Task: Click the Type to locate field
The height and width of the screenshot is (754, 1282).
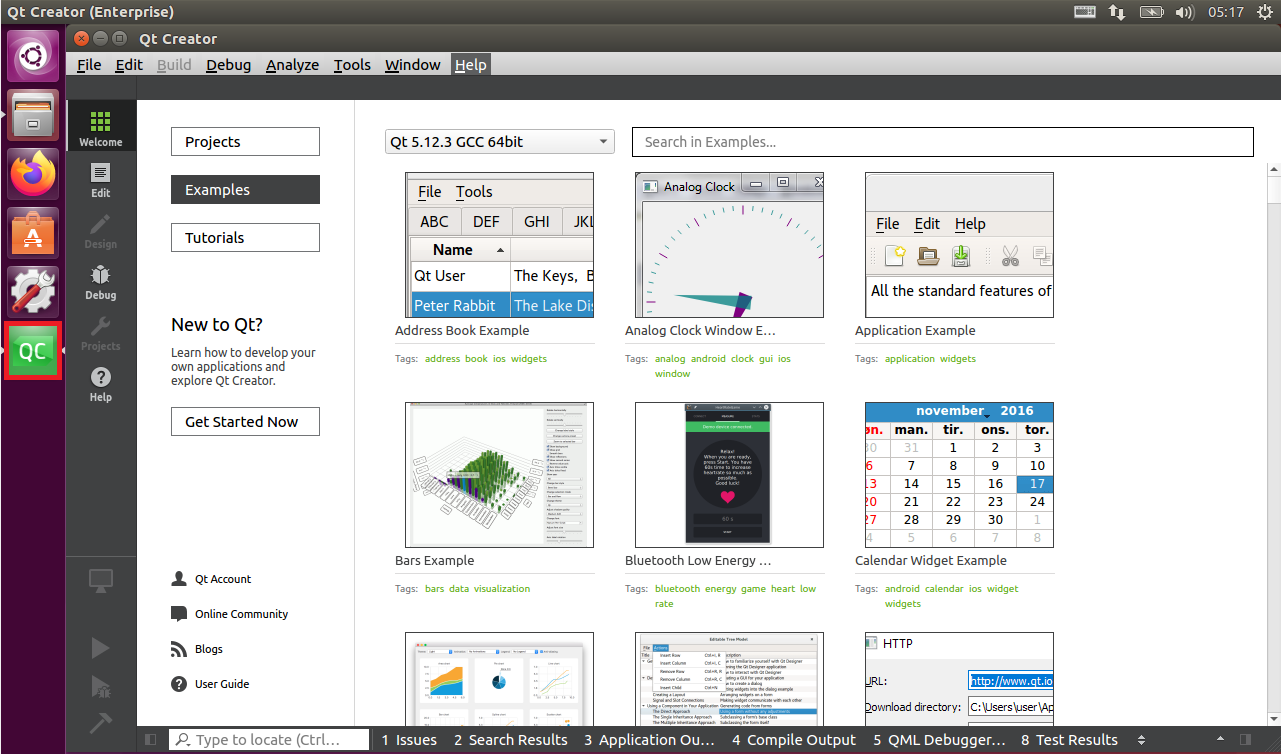Action: point(268,740)
